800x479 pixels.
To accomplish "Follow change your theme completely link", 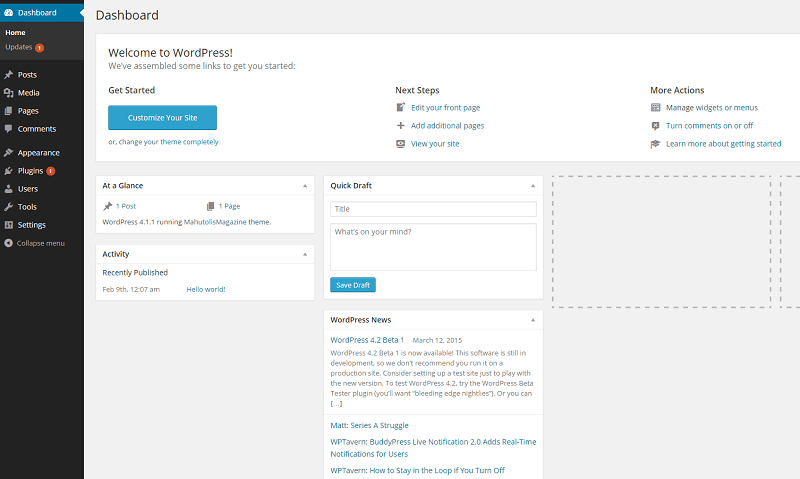I will click(168, 142).
